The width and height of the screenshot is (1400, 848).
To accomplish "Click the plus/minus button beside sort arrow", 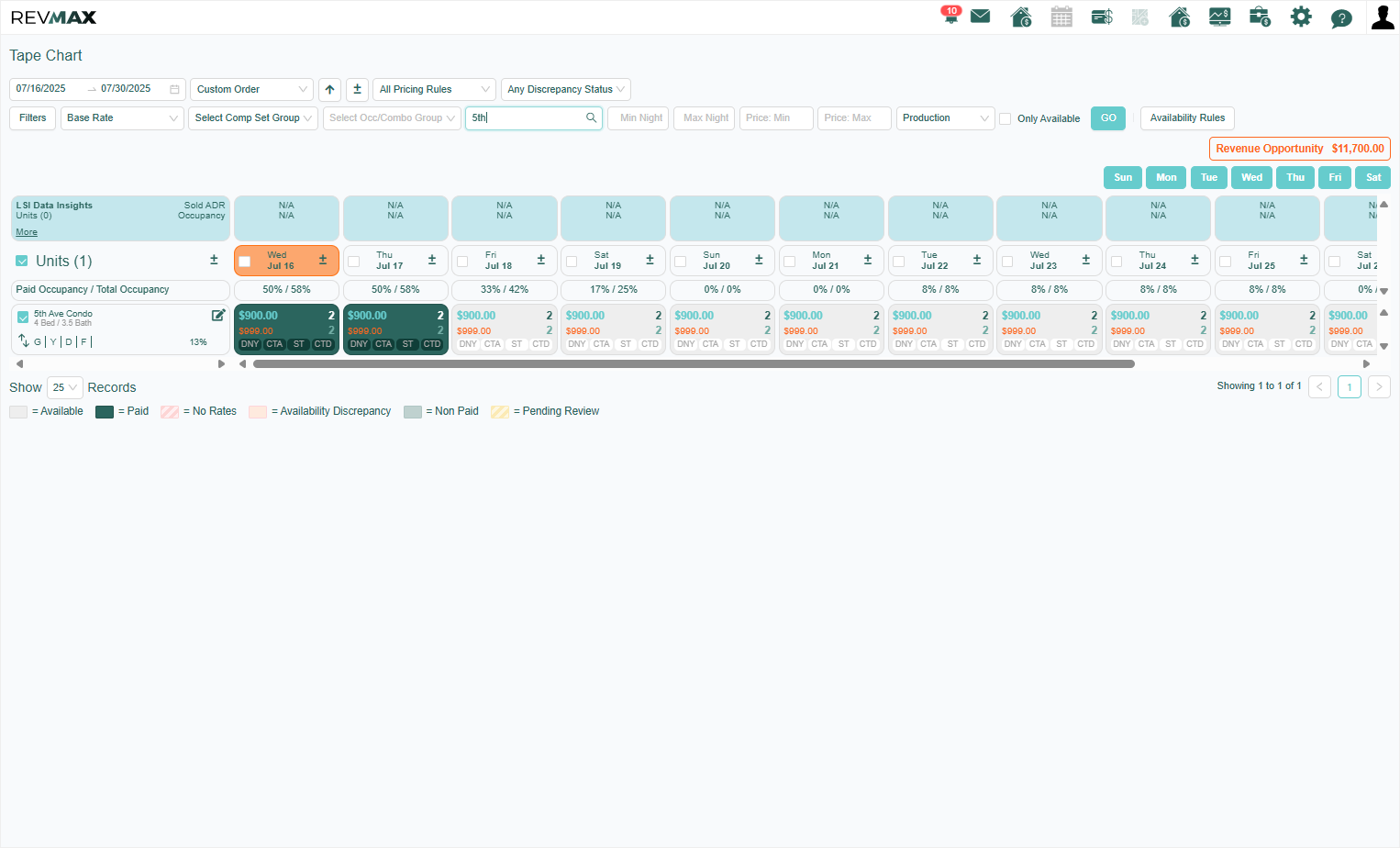I will coord(358,89).
